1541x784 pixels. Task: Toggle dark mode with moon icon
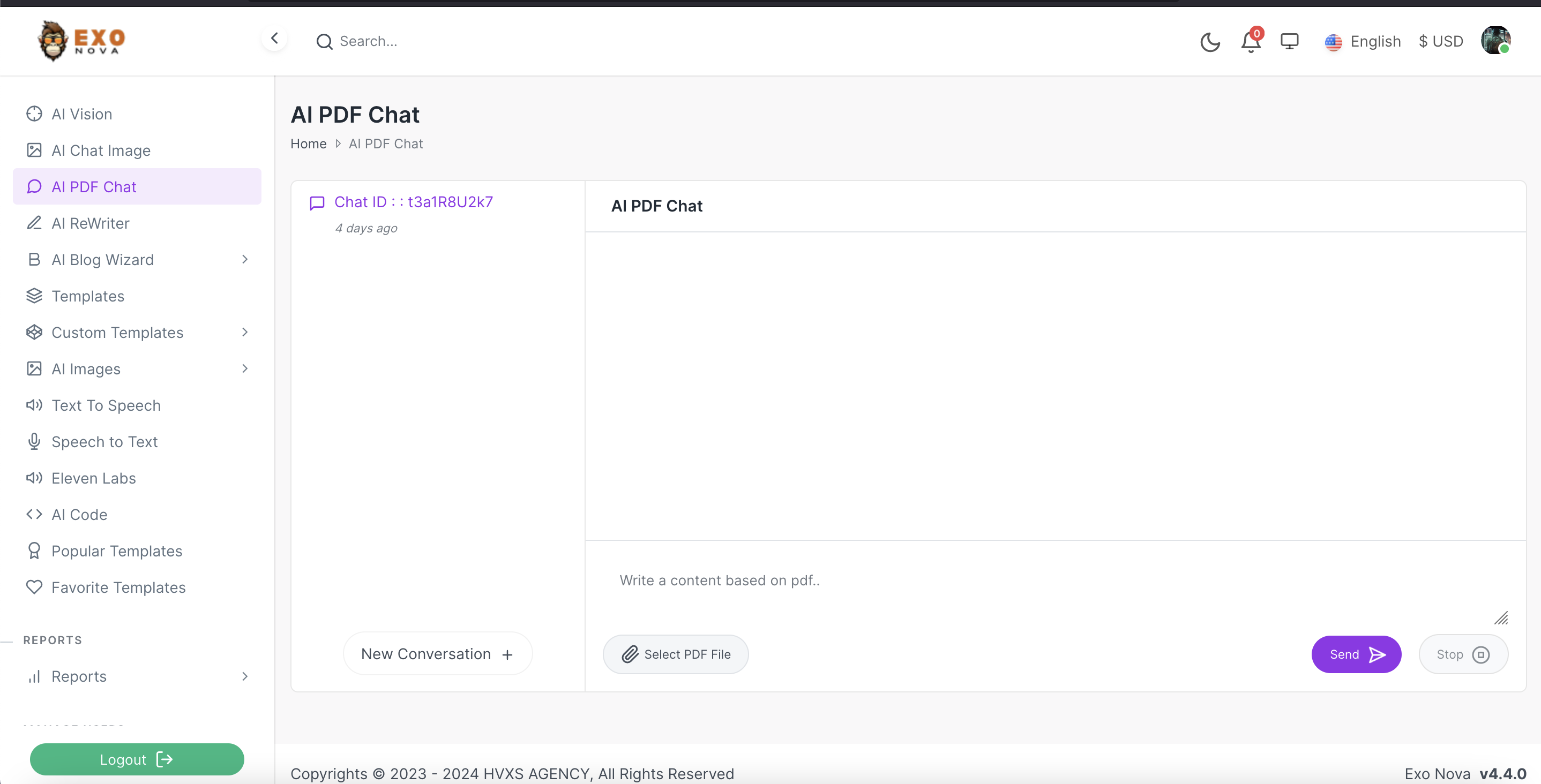[1209, 42]
